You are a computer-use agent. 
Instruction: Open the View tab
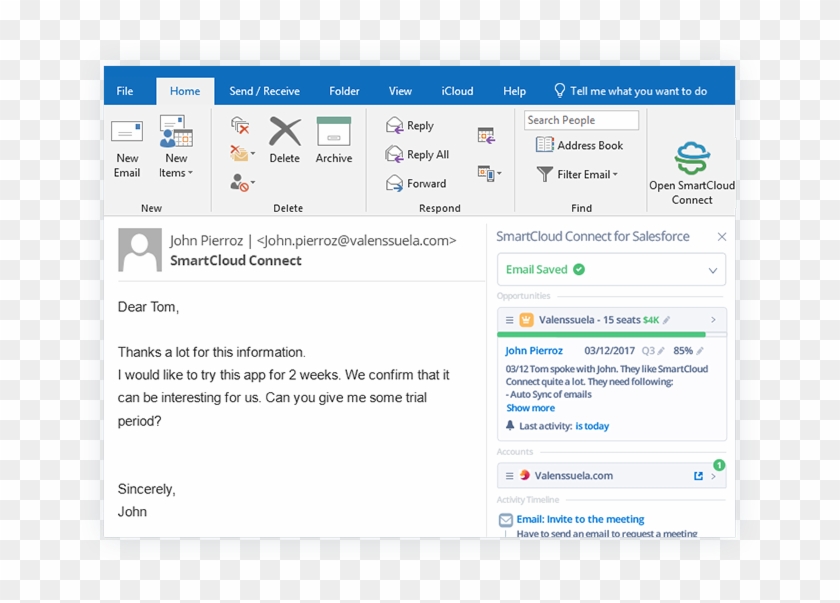pyautogui.click(x=400, y=91)
